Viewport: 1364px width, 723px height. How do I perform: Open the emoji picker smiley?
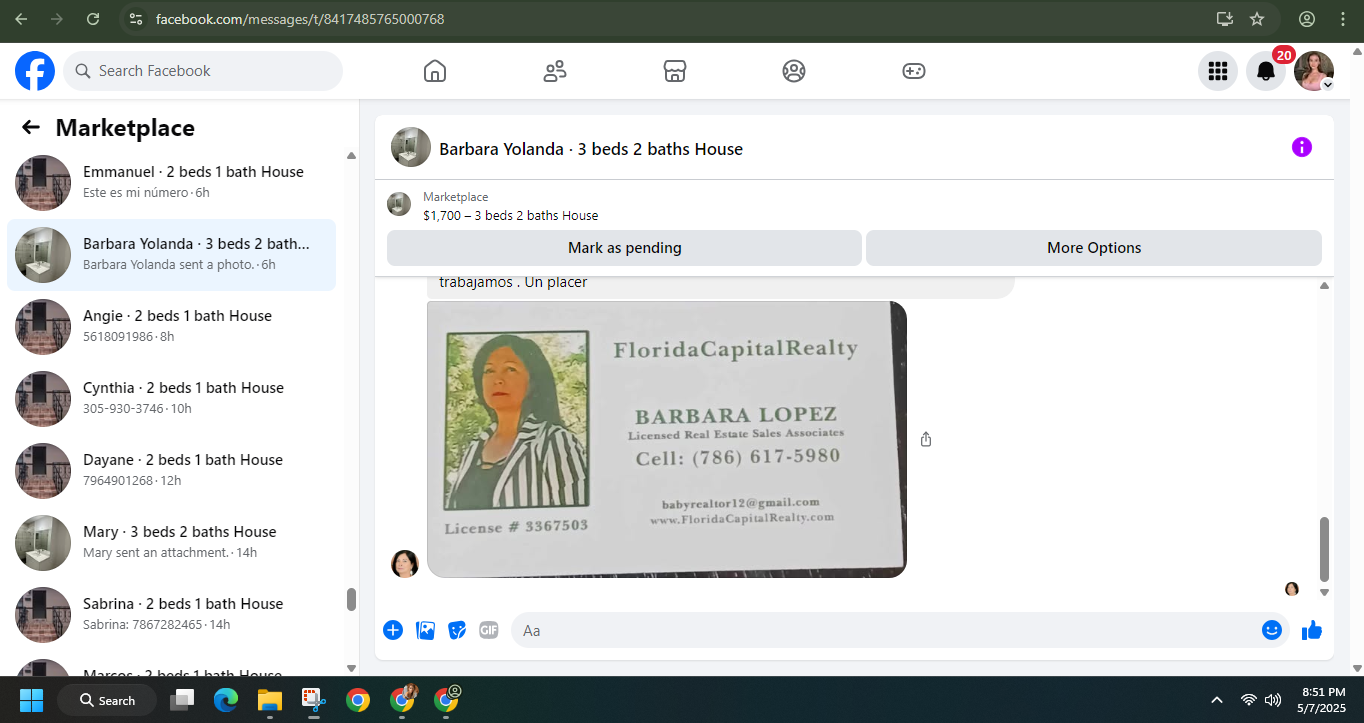click(1272, 630)
